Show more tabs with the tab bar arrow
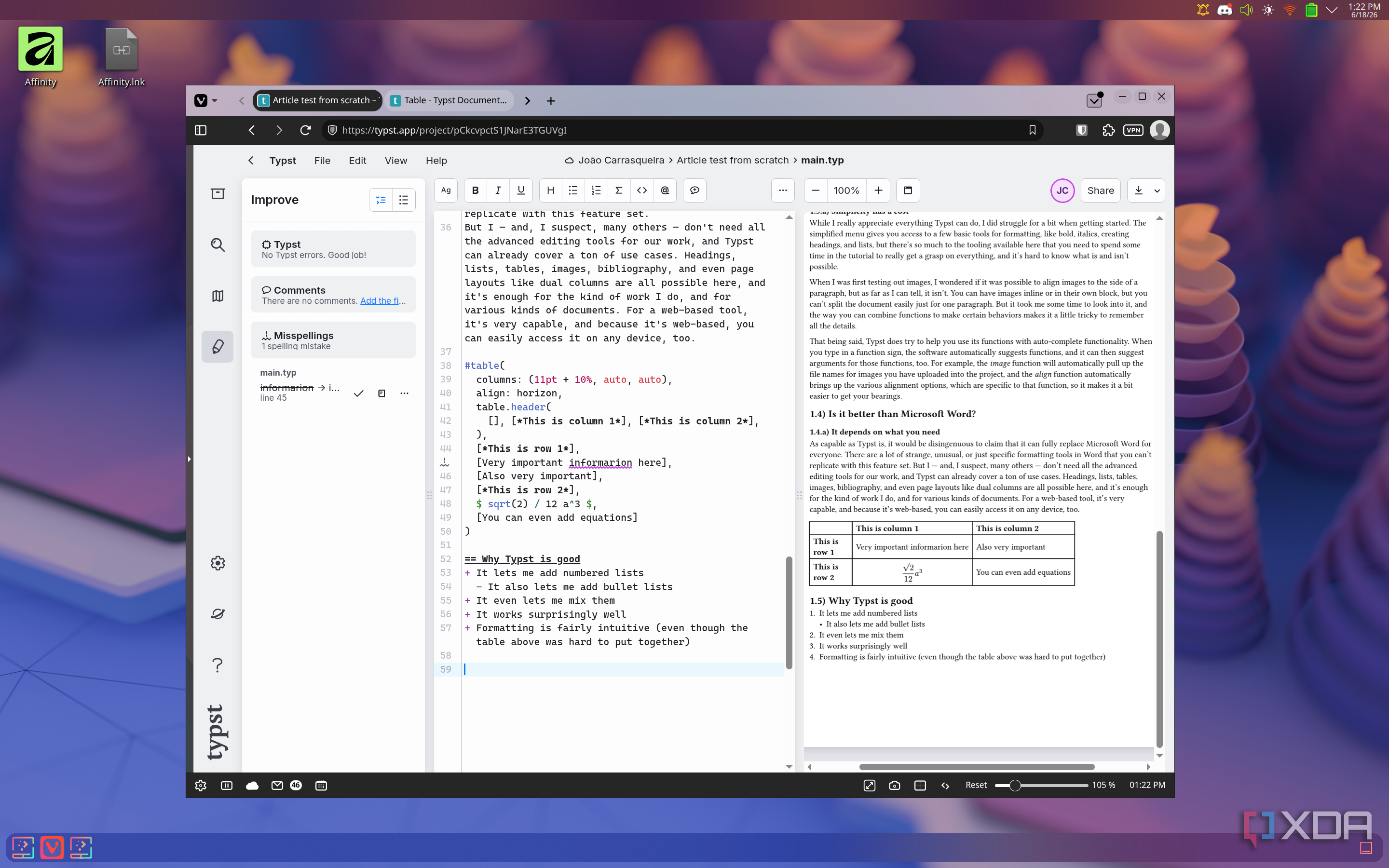This screenshot has height=868, width=1389. (x=528, y=101)
